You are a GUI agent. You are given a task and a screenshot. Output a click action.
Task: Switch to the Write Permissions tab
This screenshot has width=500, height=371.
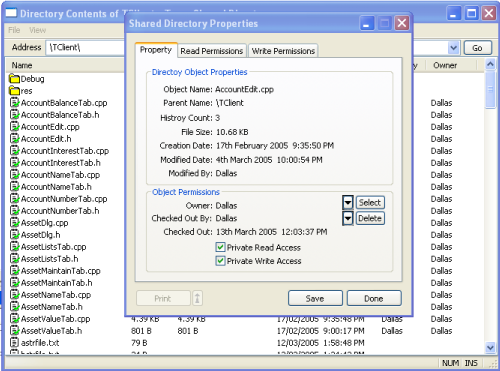283,51
